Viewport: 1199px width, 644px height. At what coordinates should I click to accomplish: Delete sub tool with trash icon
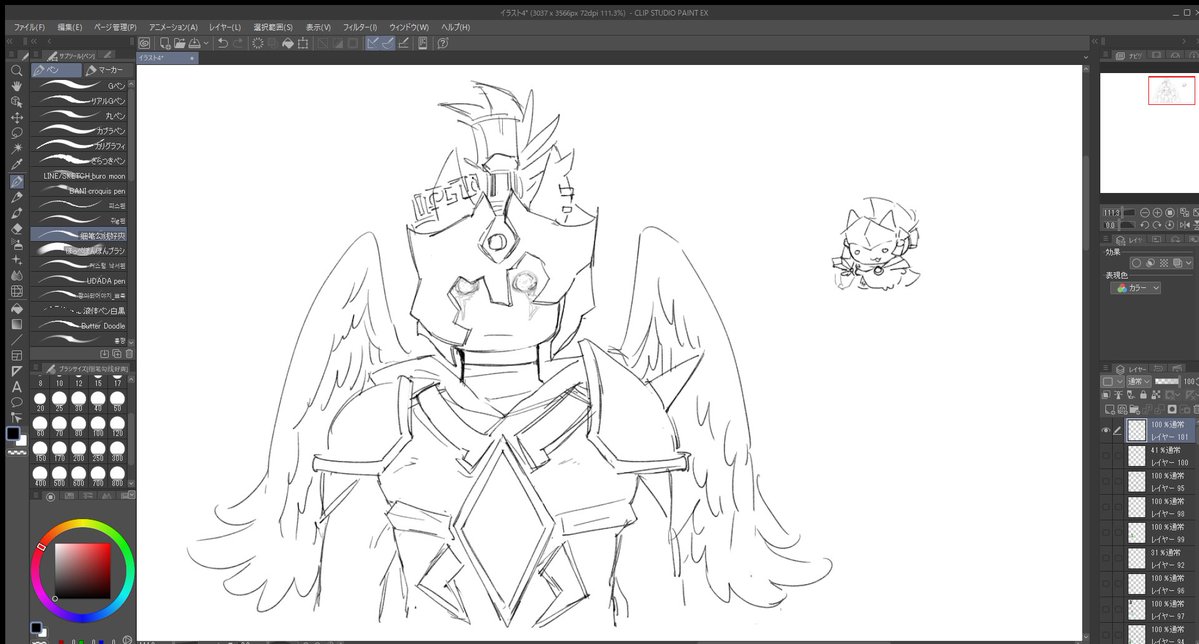[x=128, y=354]
